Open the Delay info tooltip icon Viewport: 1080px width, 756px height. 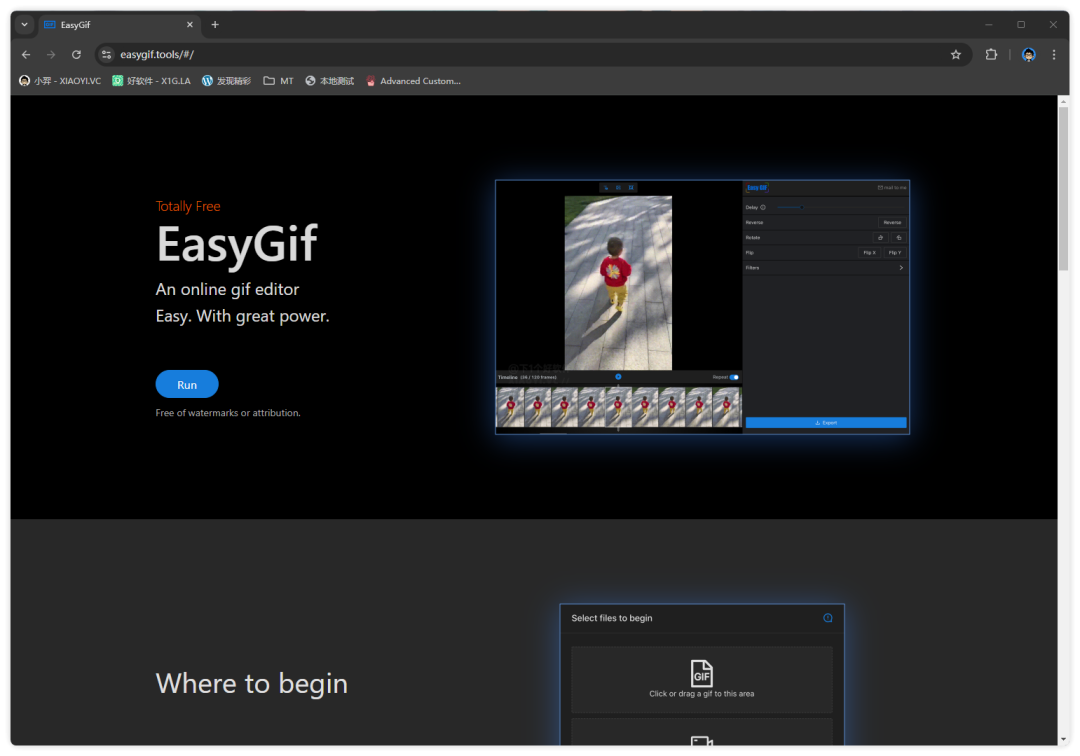[762, 208]
